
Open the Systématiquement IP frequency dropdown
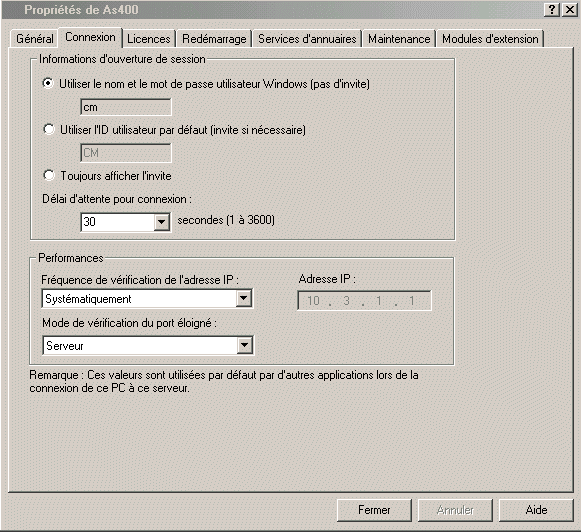click(x=147, y=299)
